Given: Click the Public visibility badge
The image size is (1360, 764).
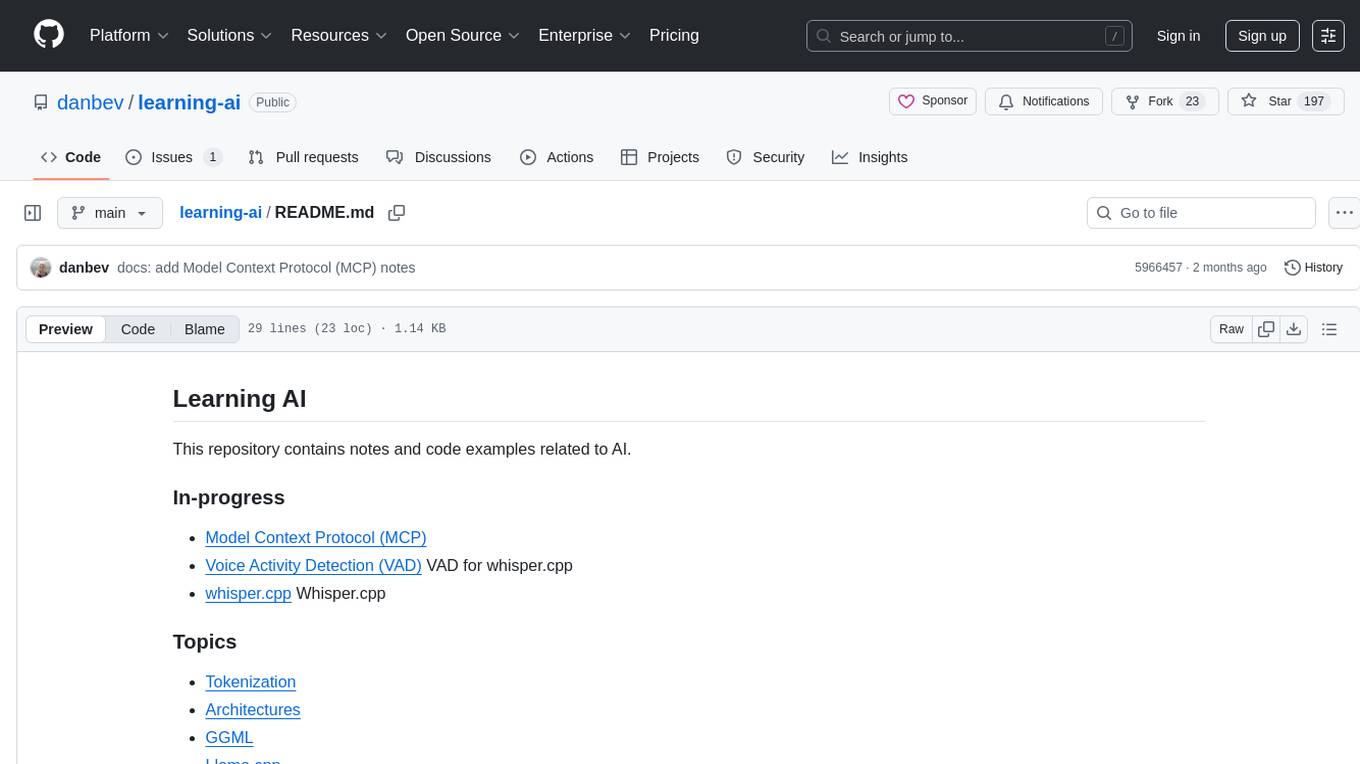Looking at the screenshot, I should [272, 102].
